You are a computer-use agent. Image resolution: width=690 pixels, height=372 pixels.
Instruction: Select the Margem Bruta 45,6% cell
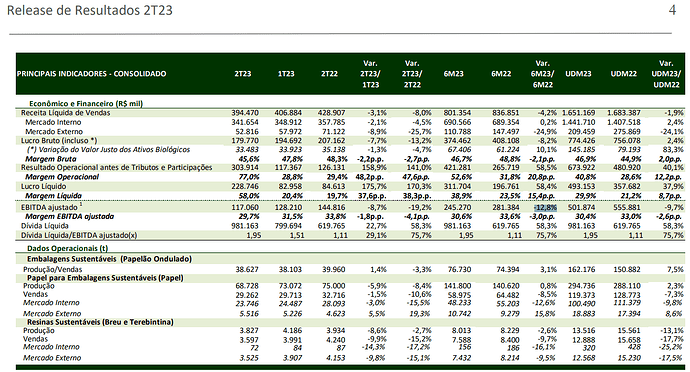249,159
